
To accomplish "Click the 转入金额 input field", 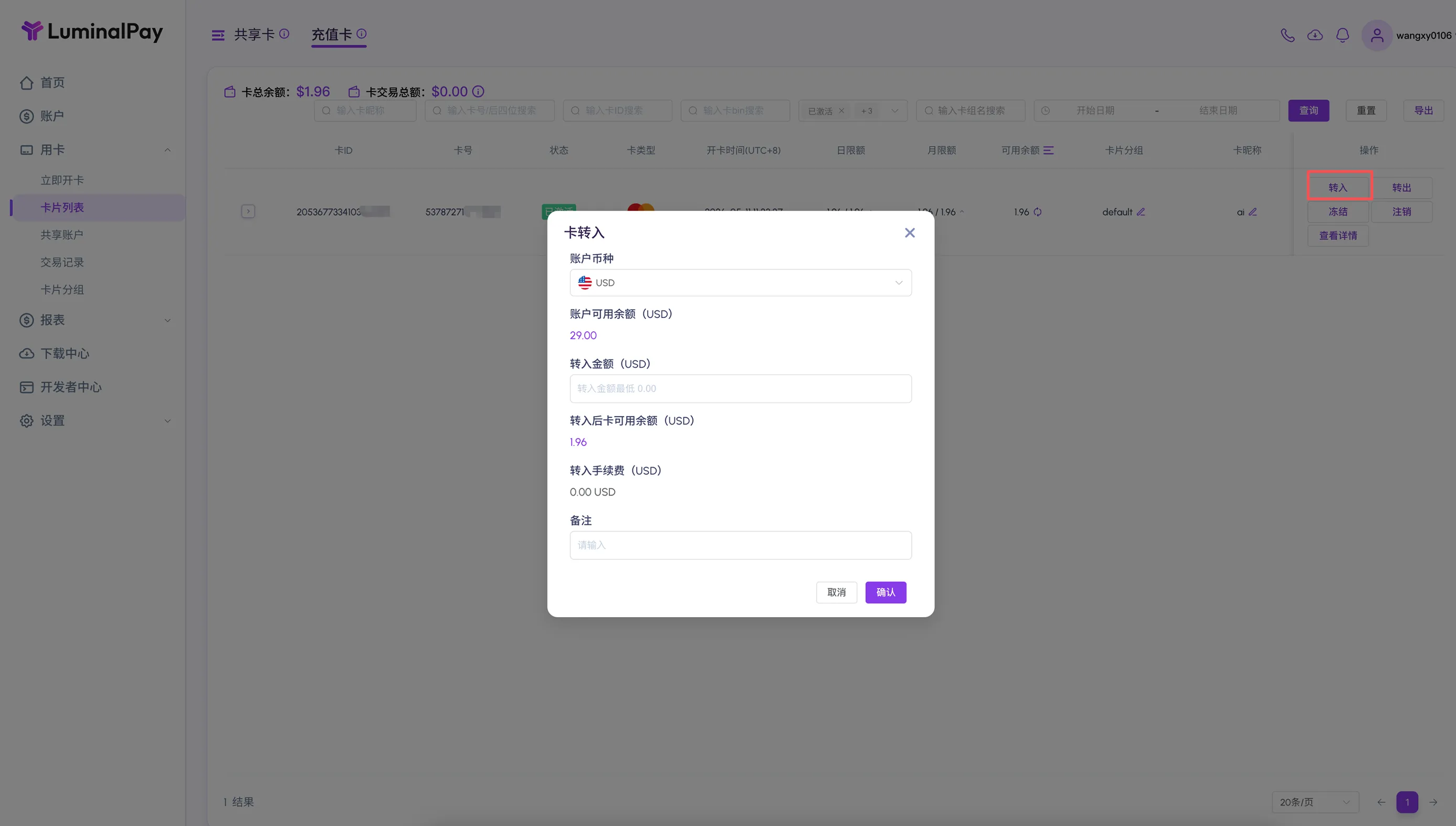I will pyautogui.click(x=741, y=389).
